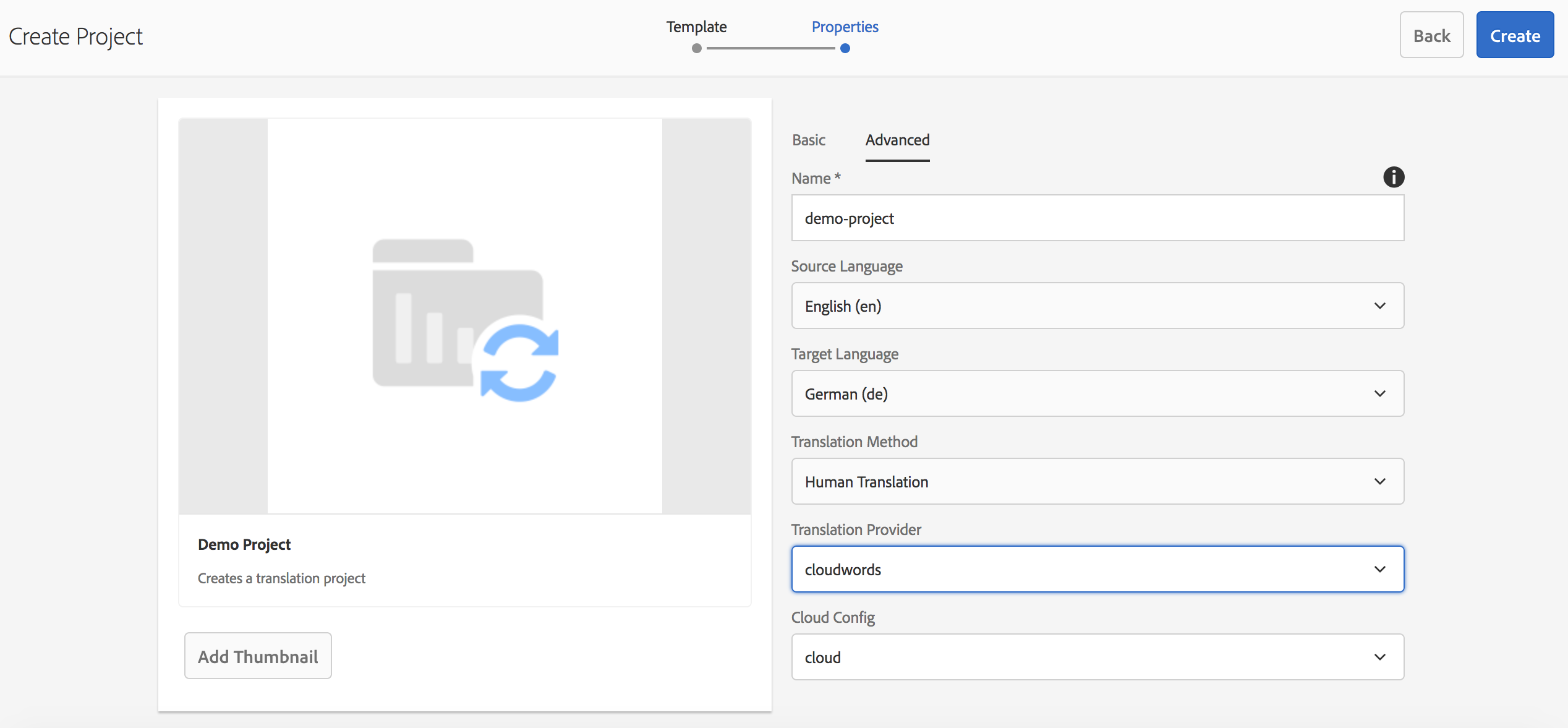The image size is (1568, 728).
Task: Click the Add Thumbnail button
Action: pyautogui.click(x=258, y=656)
